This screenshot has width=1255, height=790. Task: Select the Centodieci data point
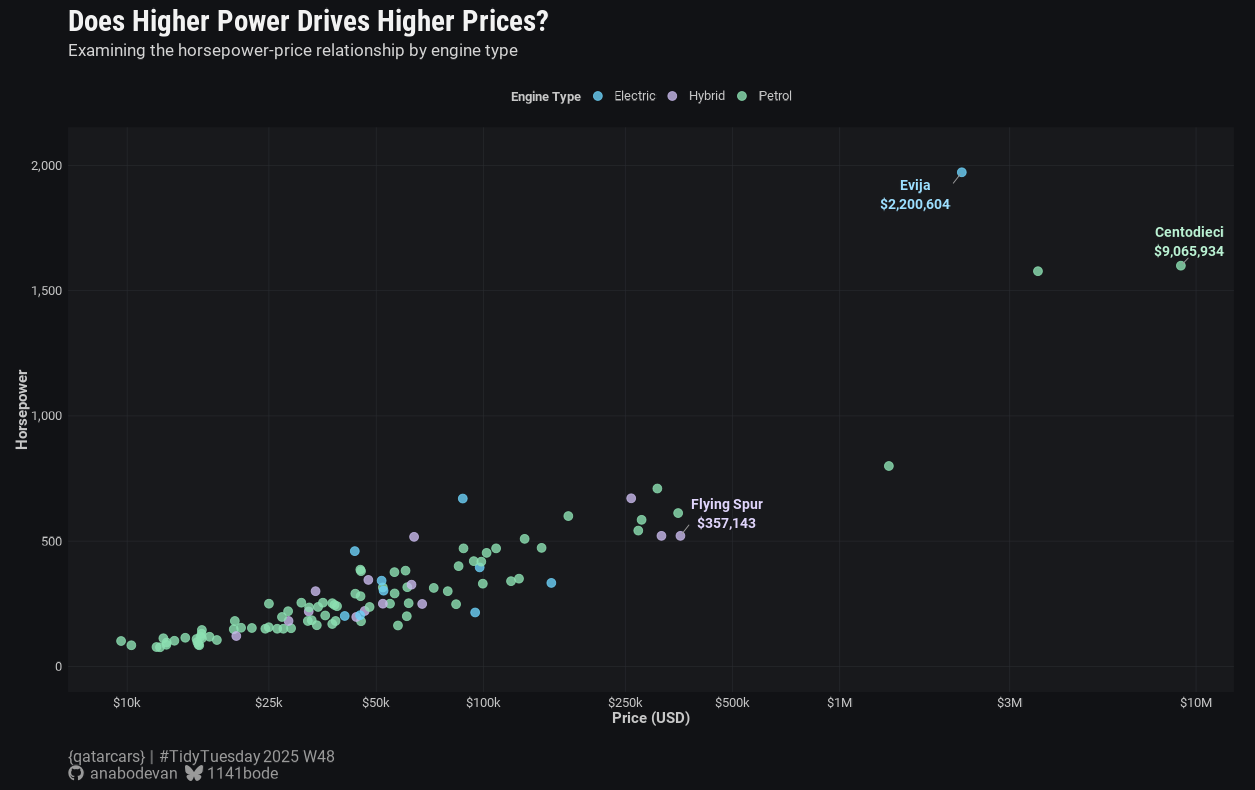(x=1181, y=266)
